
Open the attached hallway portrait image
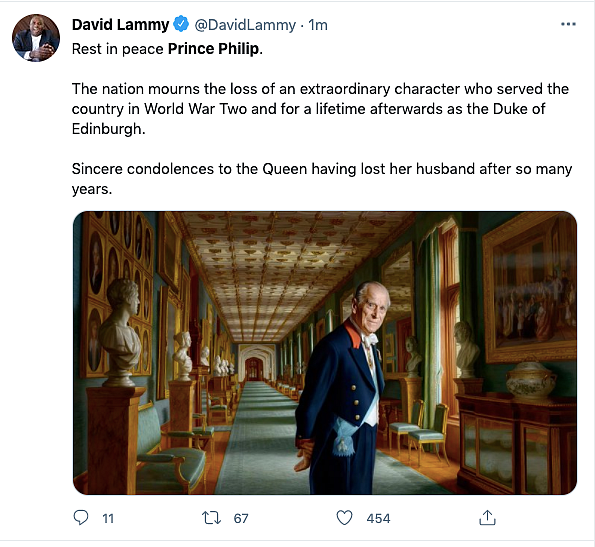tap(325, 353)
